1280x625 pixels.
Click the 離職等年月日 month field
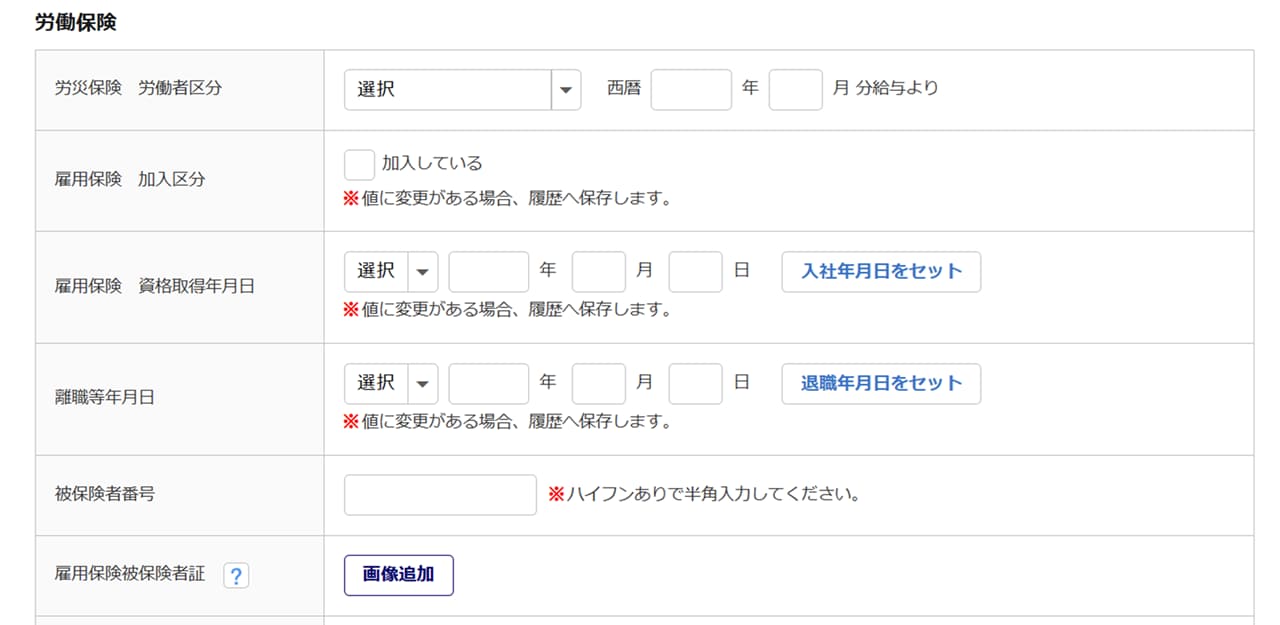(599, 384)
